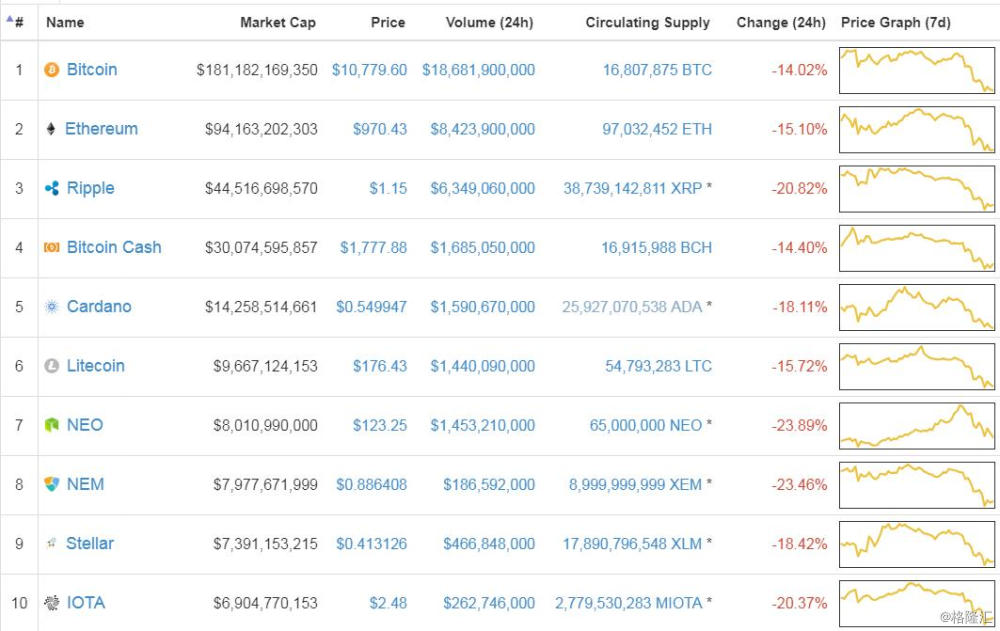Image resolution: width=1000 pixels, height=631 pixels.
Task: Click the Litecoin logo icon
Action: (x=52, y=366)
